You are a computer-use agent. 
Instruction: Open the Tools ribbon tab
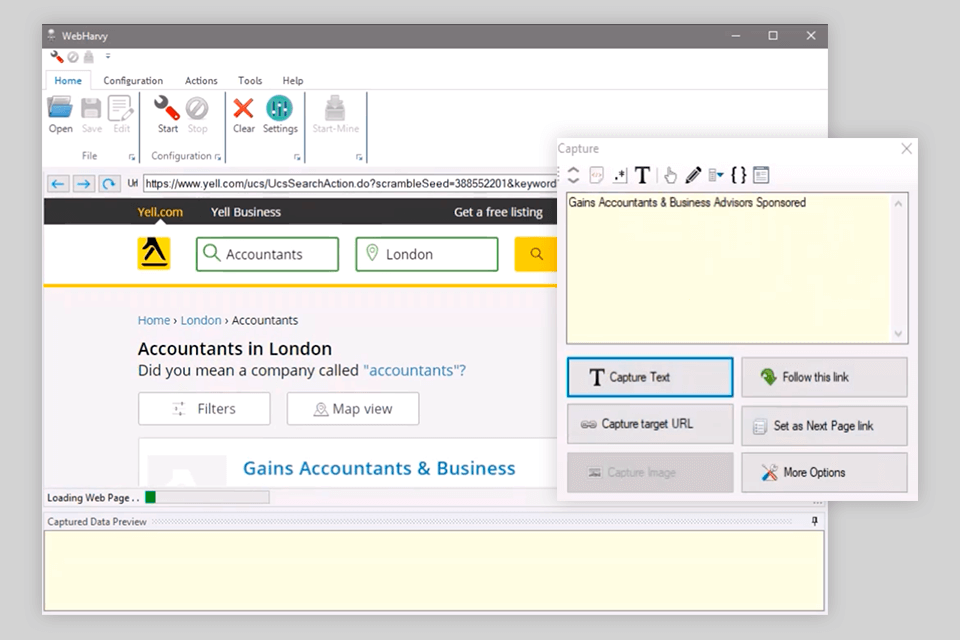(250, 81)
